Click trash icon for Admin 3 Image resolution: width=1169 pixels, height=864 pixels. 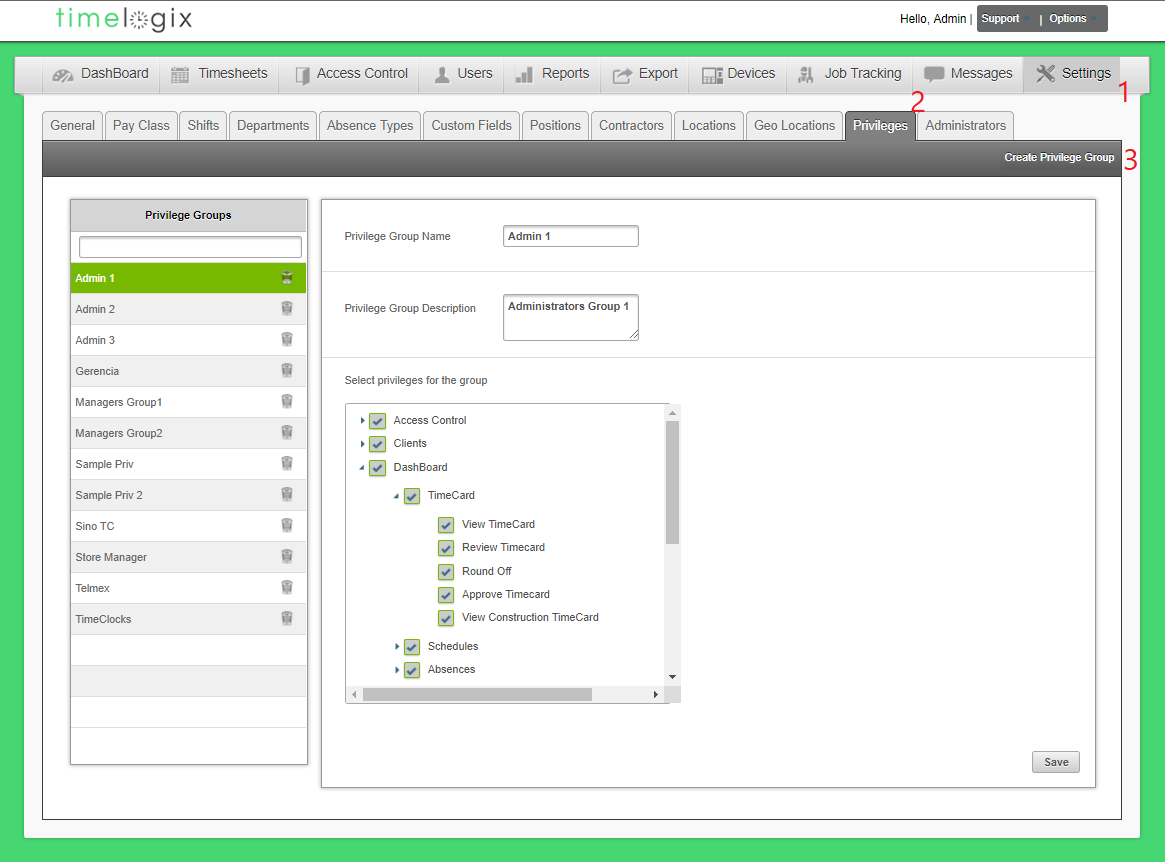point(287,340)
